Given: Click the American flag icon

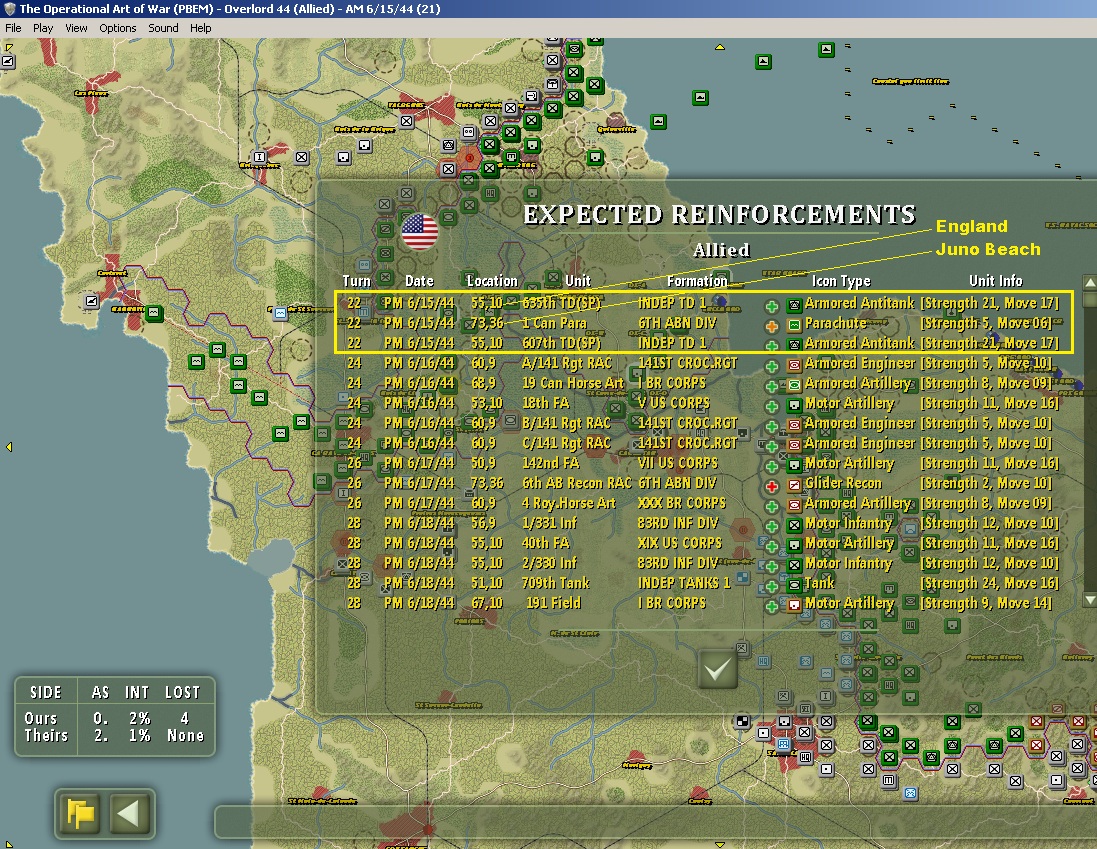Looking at the screenshot, I should [420, 231].
